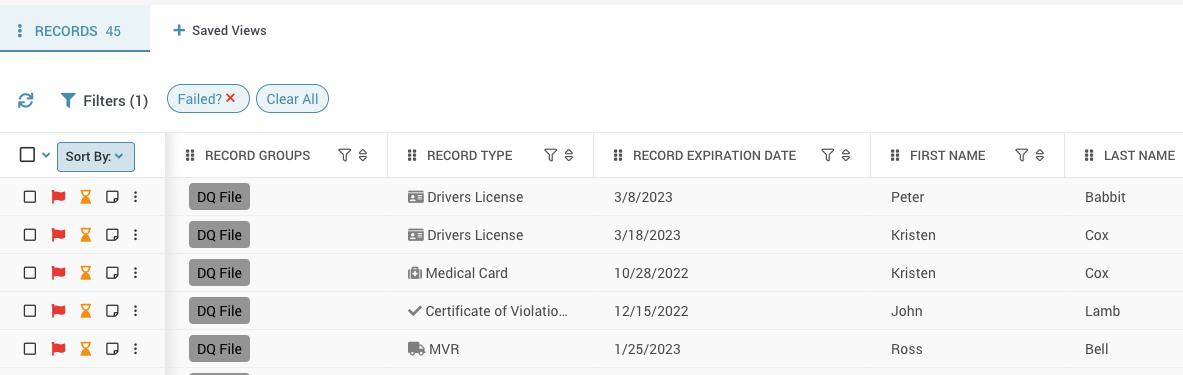This screenshot has width=1183, height=375.
Task: Click the last name Lamb
Action: point(1102,310)
